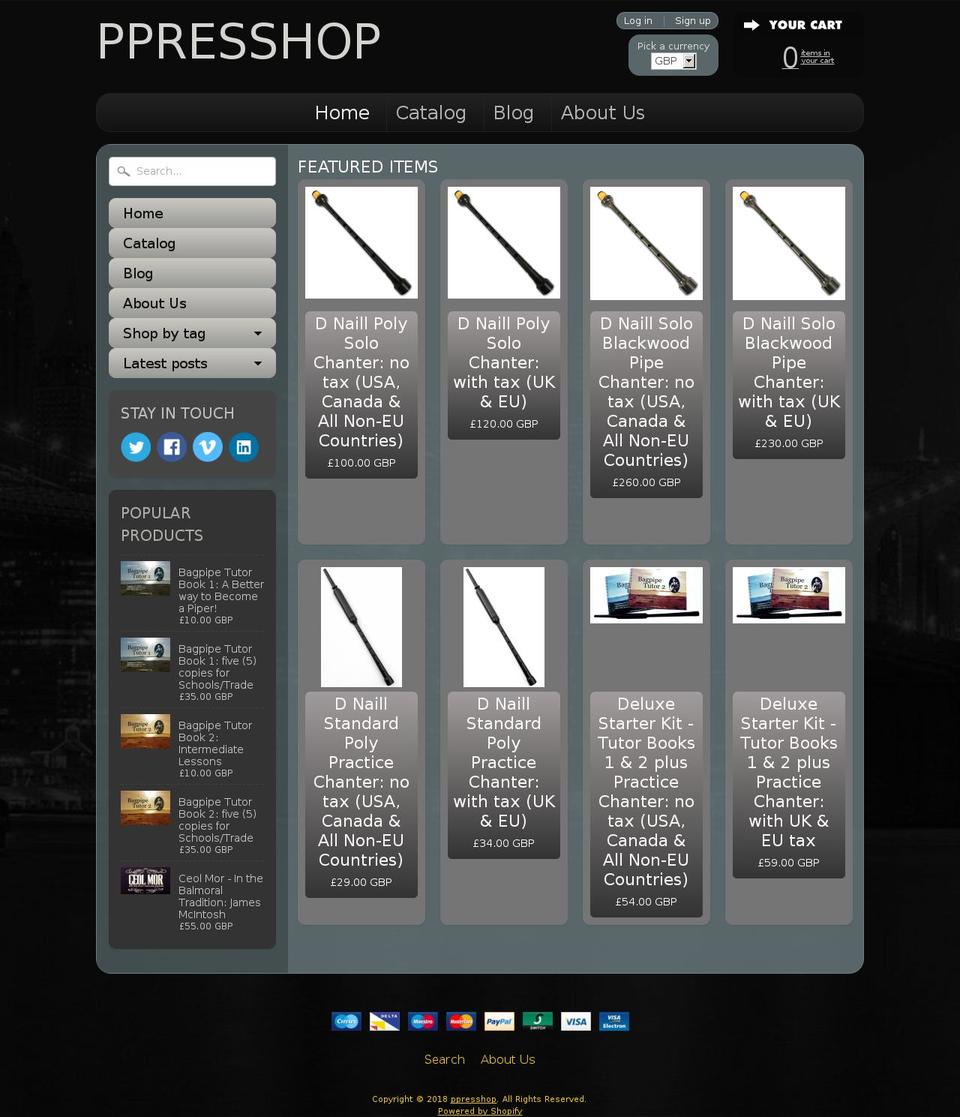Go to Home in top navigation
This screenshot has width=960, height=1117.
coord(342,113)
